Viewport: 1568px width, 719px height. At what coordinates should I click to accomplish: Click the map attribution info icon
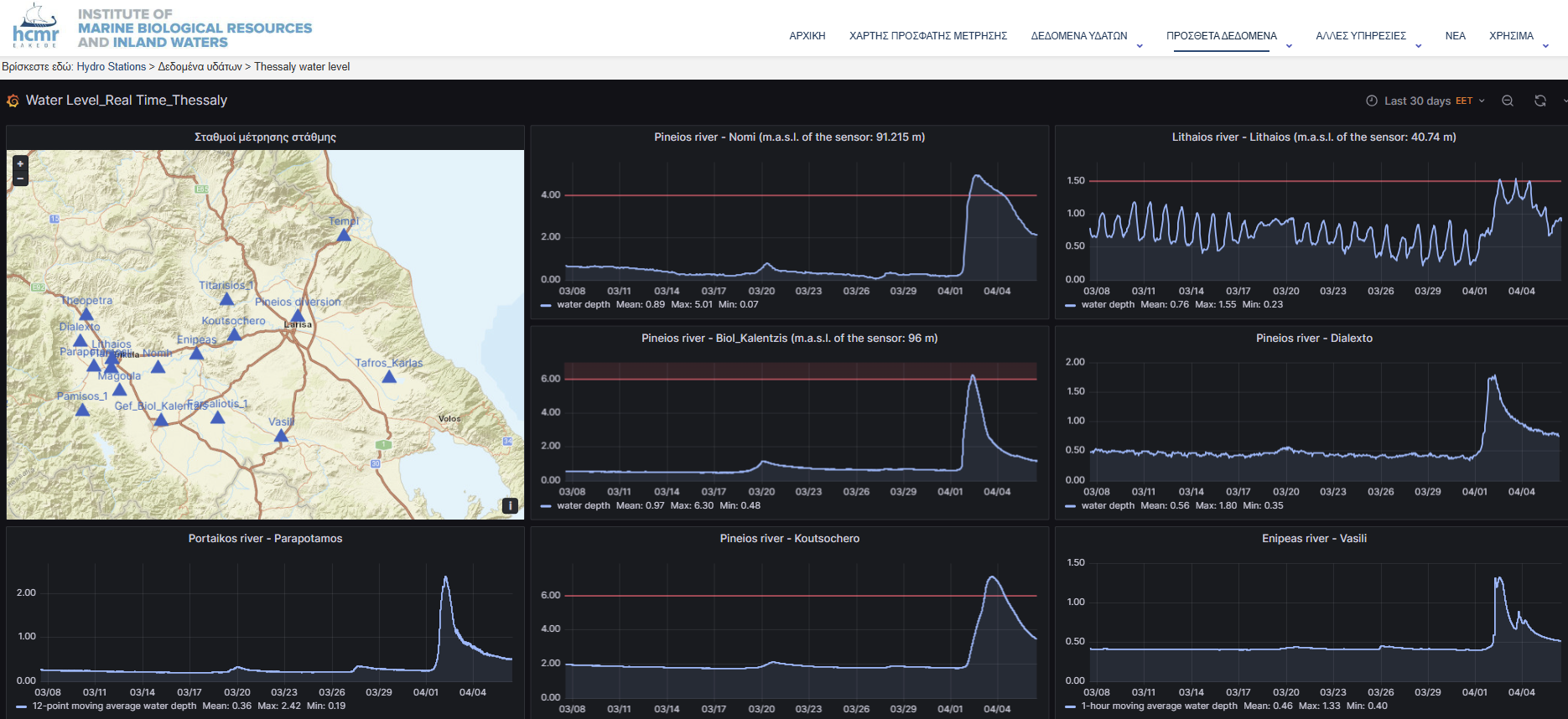(x=509, y=505)
